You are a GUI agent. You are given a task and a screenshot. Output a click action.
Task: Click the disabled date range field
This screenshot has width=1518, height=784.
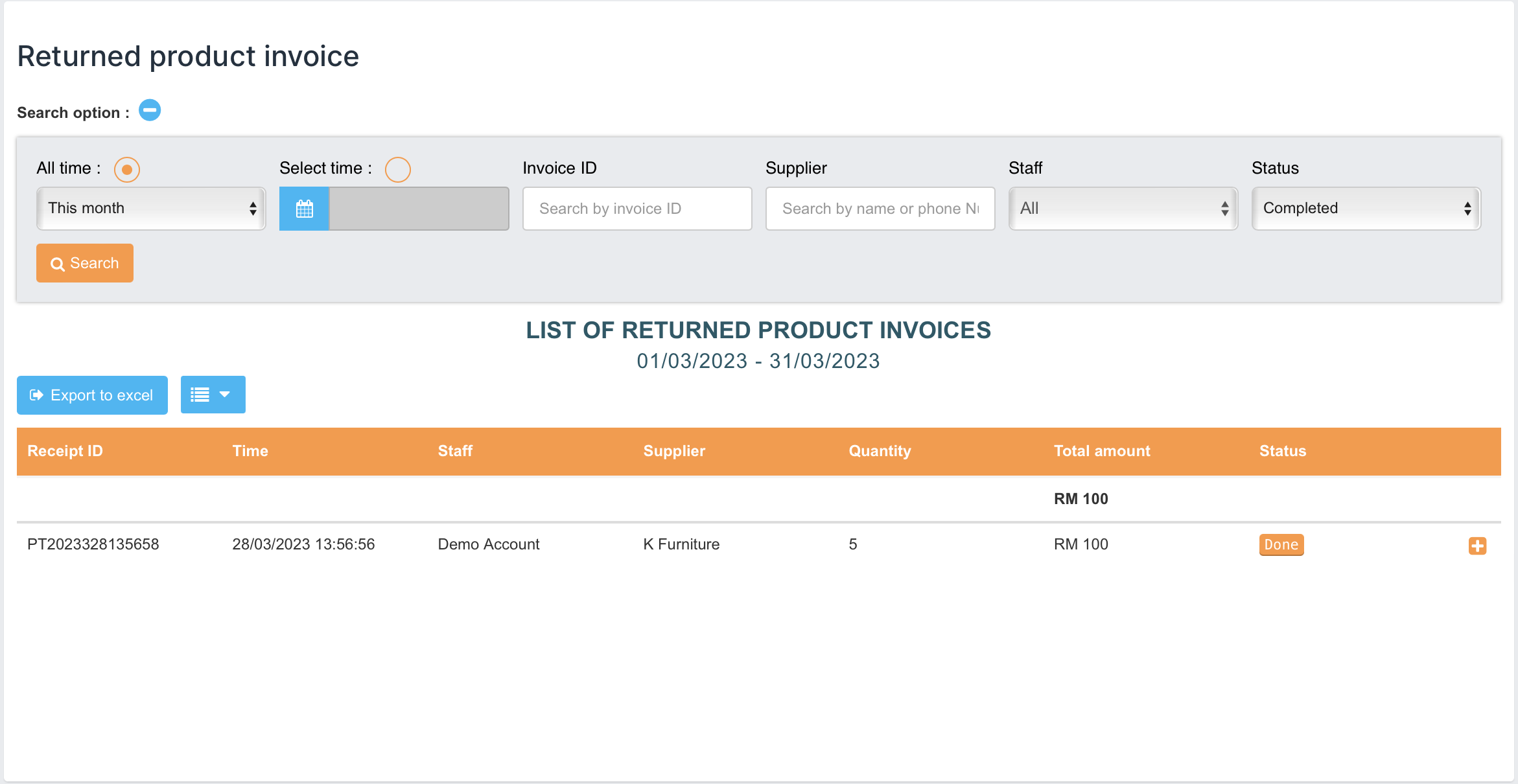419,209
